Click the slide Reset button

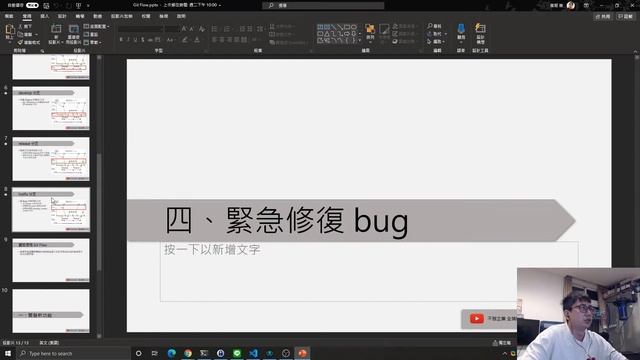(91, 34)
